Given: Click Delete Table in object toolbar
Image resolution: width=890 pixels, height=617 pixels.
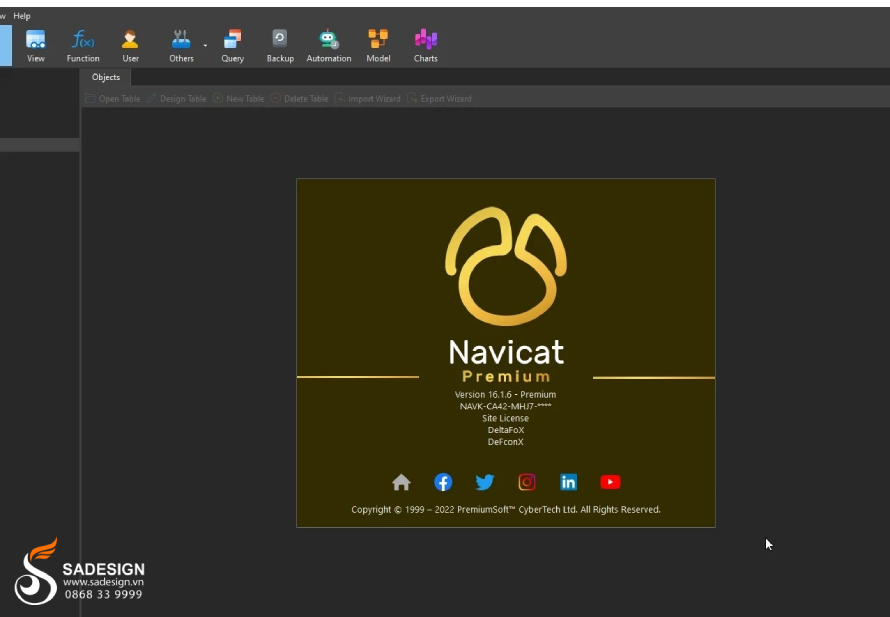Looking at the screenshot, I should 299,99.
